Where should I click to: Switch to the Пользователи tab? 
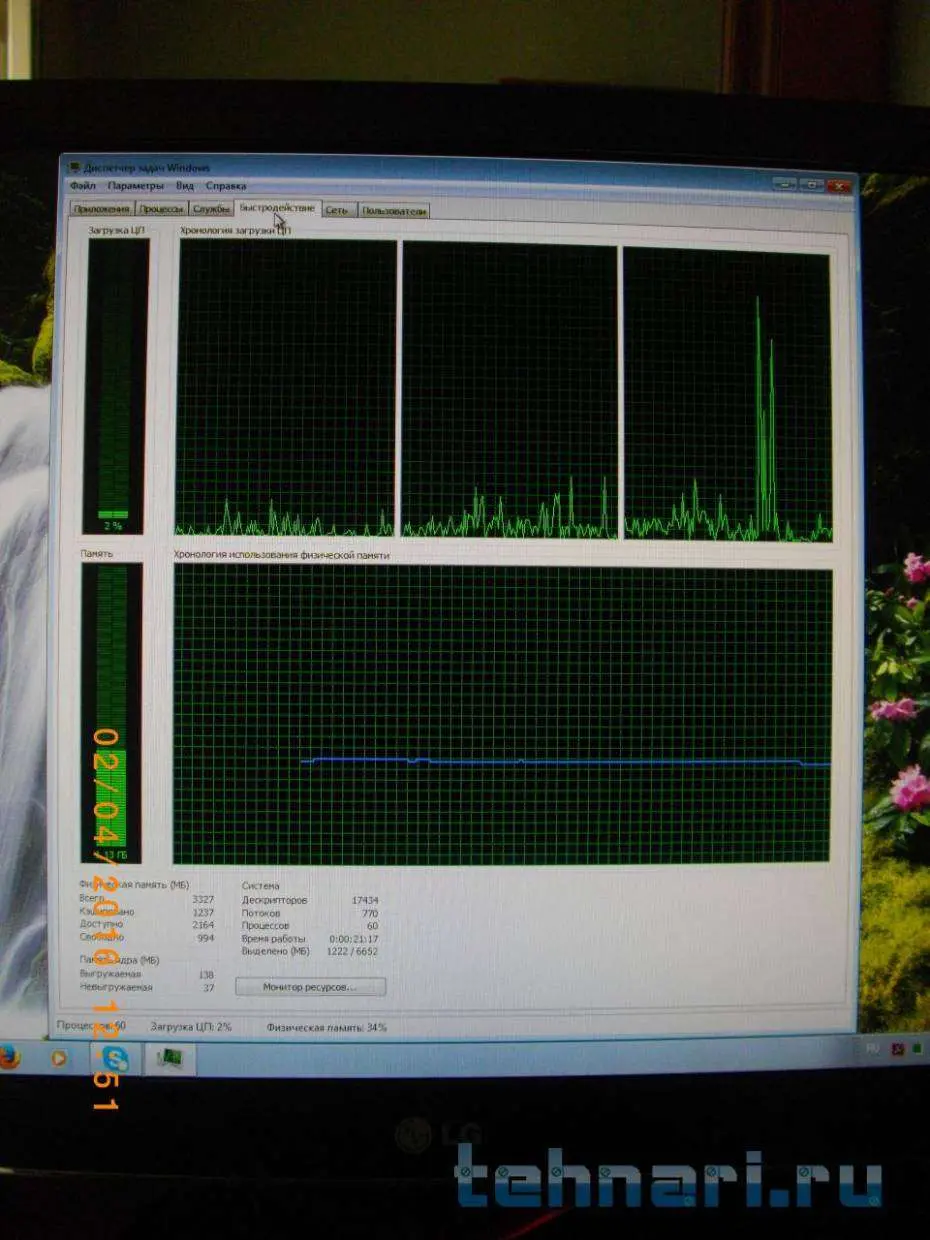[394, 211]
